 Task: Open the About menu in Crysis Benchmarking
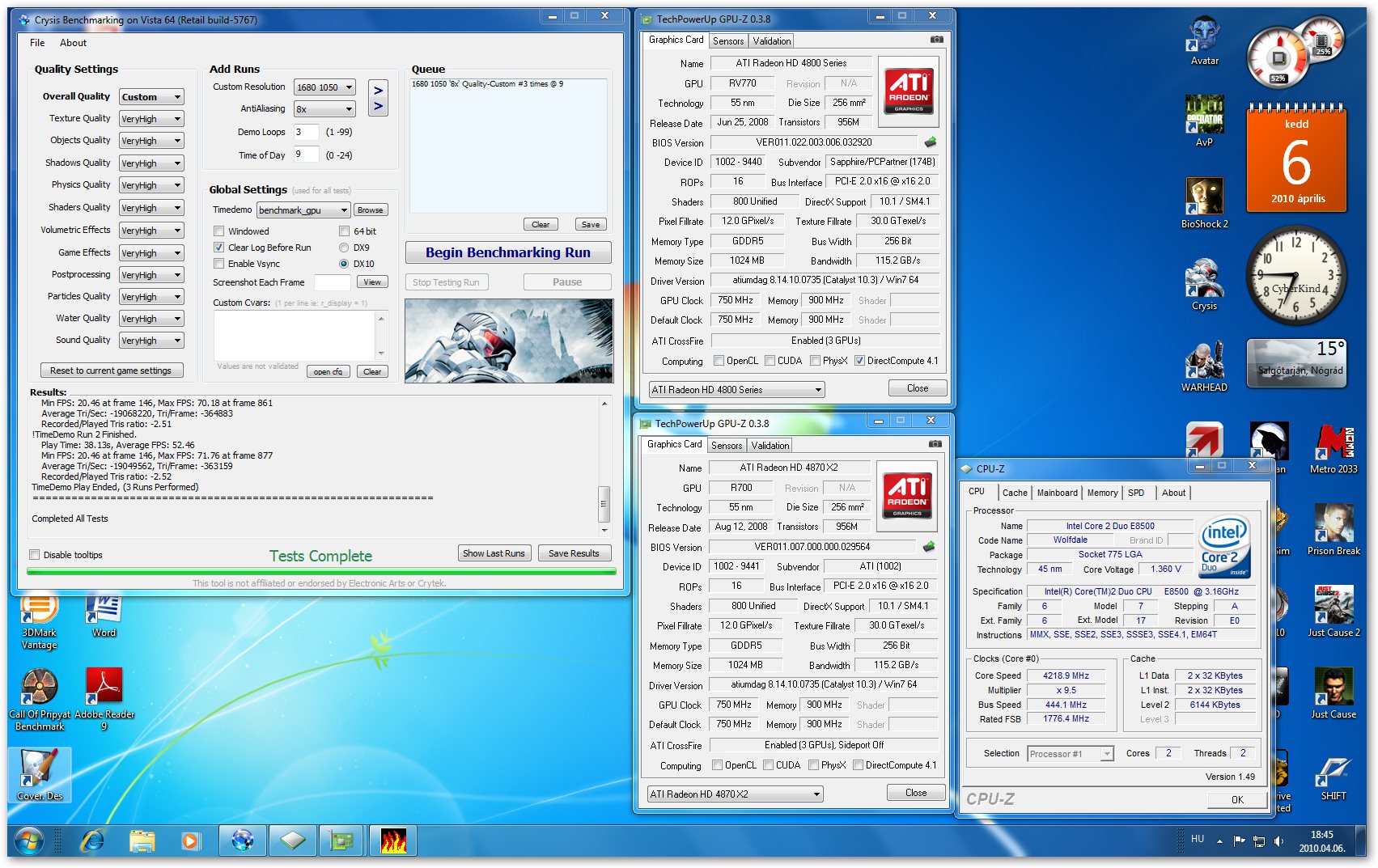(73, 43)
